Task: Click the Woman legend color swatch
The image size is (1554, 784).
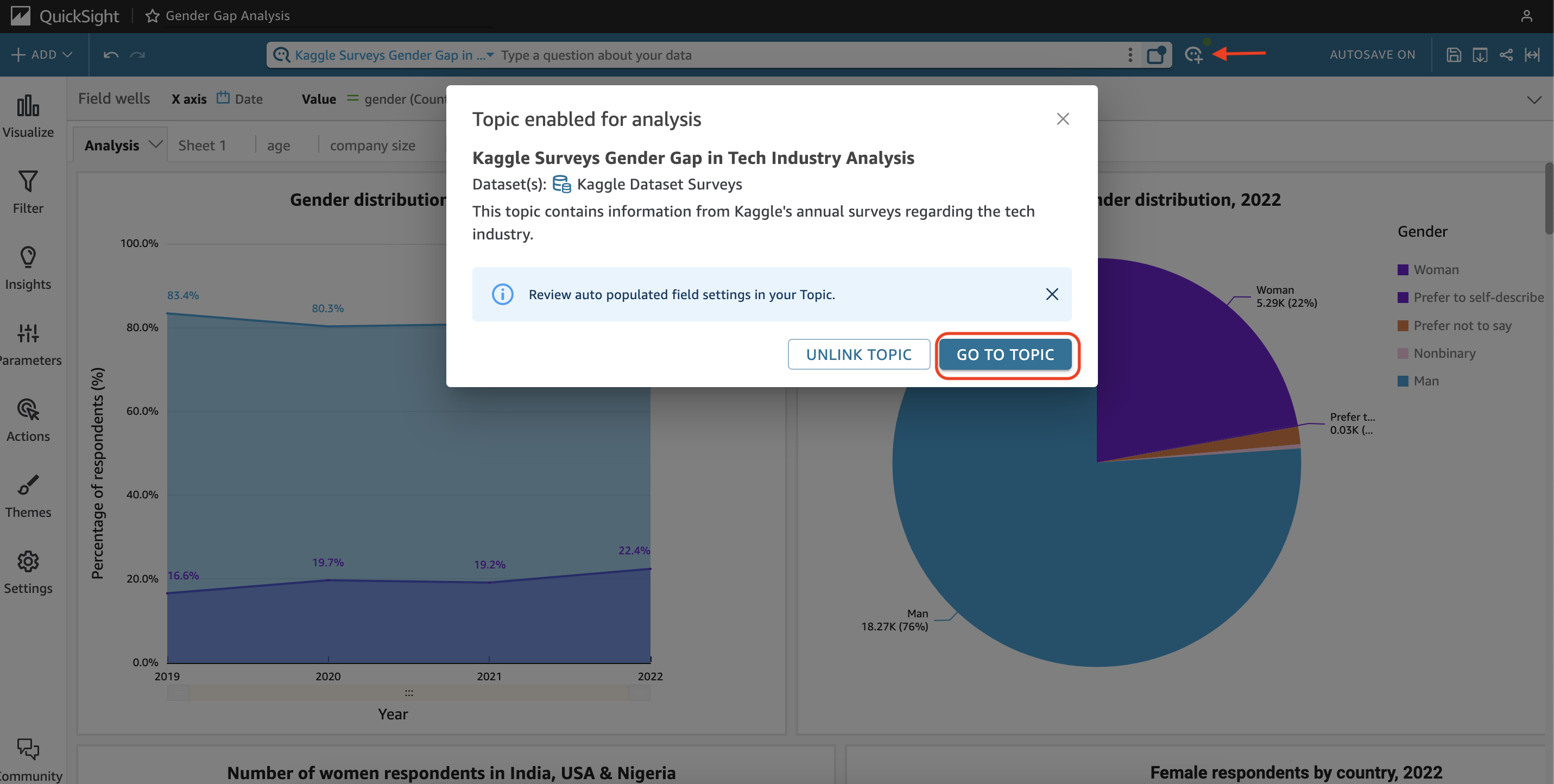Action: (1403, 270)
